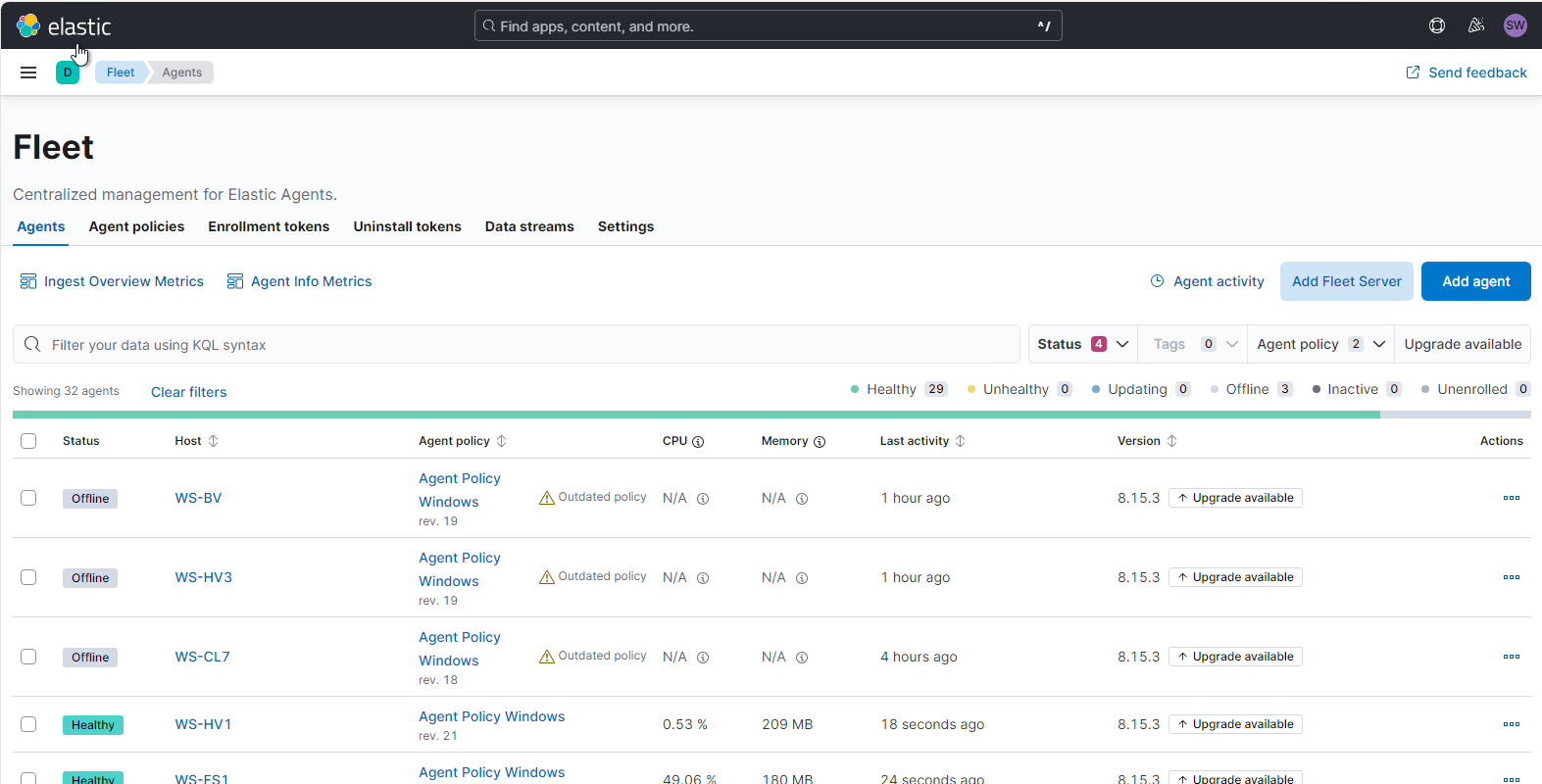Screen dimensions: 1542x784
Task: Click the Add Fleet Server button
Action: (x=1347, y=281)
